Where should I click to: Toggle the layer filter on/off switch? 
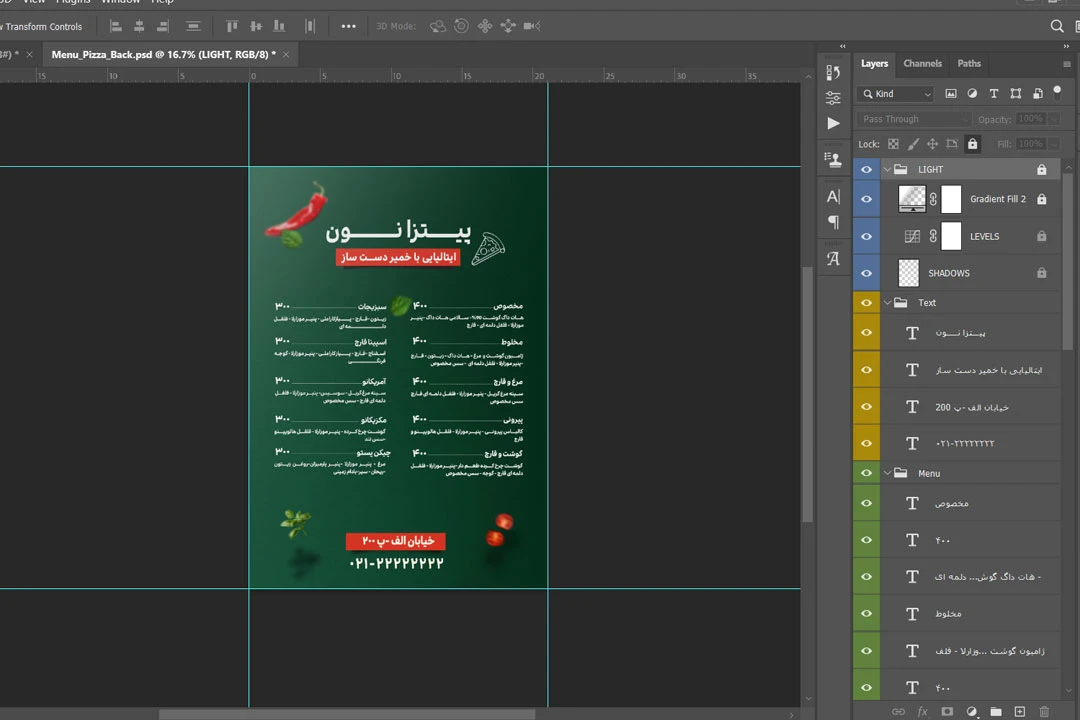1057,92
